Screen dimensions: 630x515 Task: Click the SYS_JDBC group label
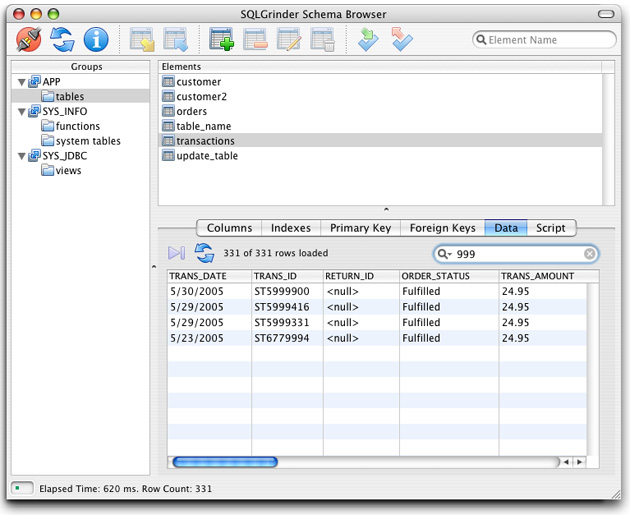coord(65,155)
